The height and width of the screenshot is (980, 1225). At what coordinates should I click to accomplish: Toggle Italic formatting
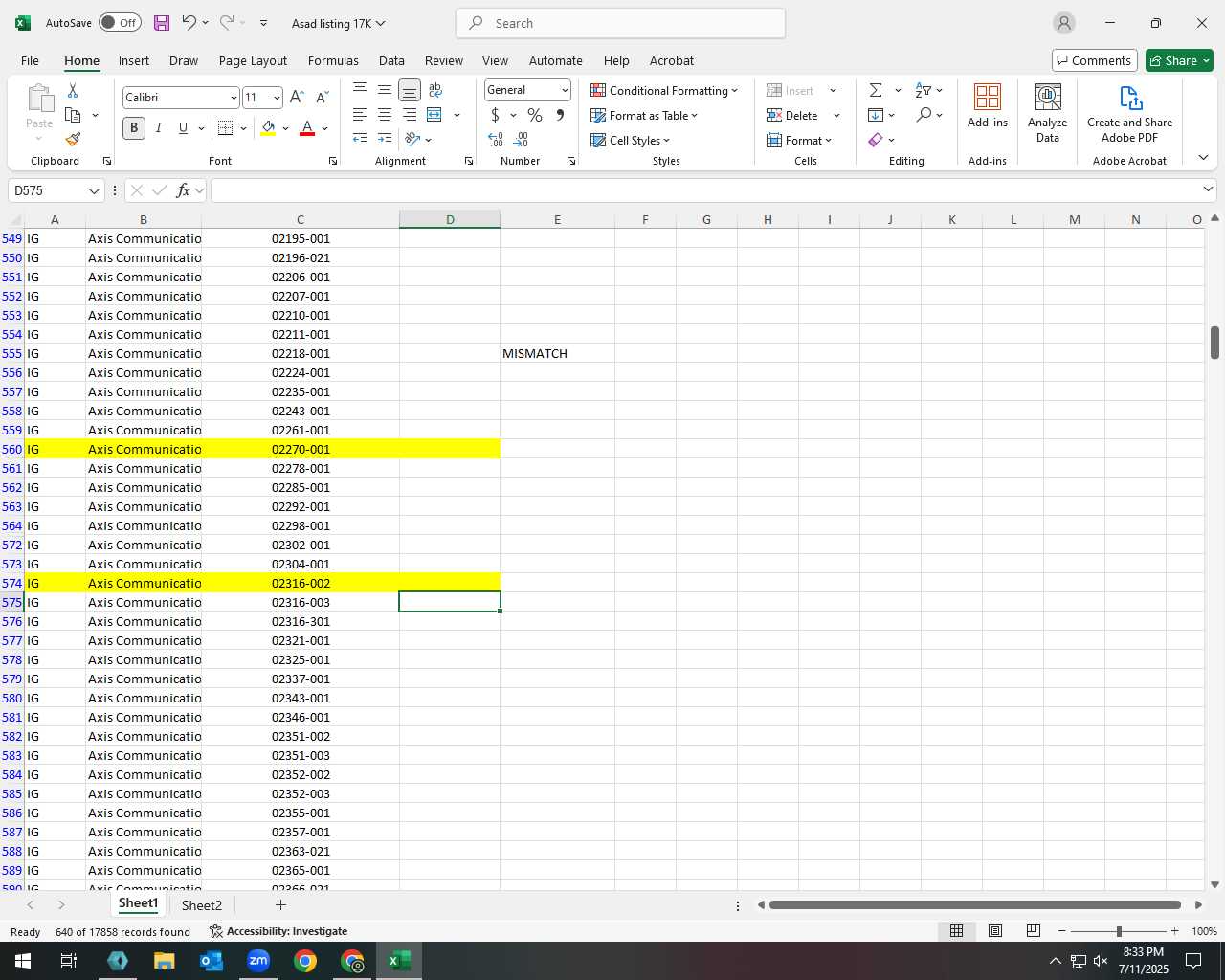[159, 128]
